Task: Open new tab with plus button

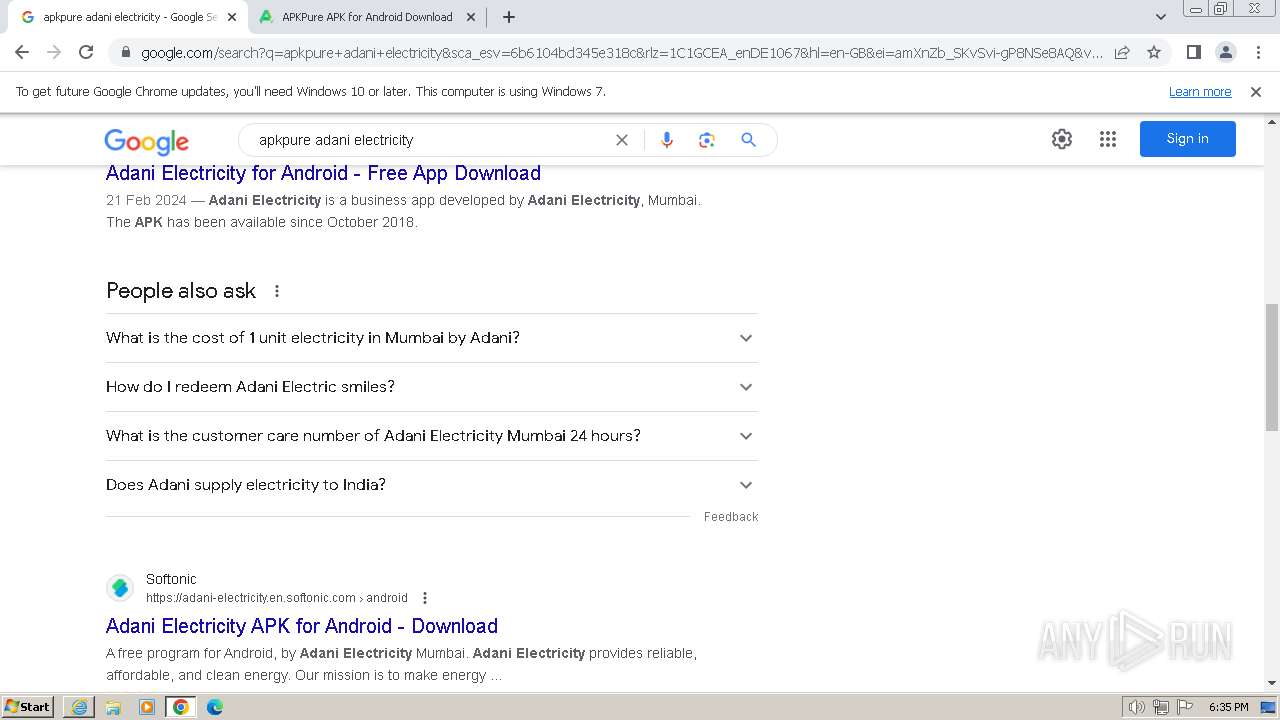Action: 509,17
